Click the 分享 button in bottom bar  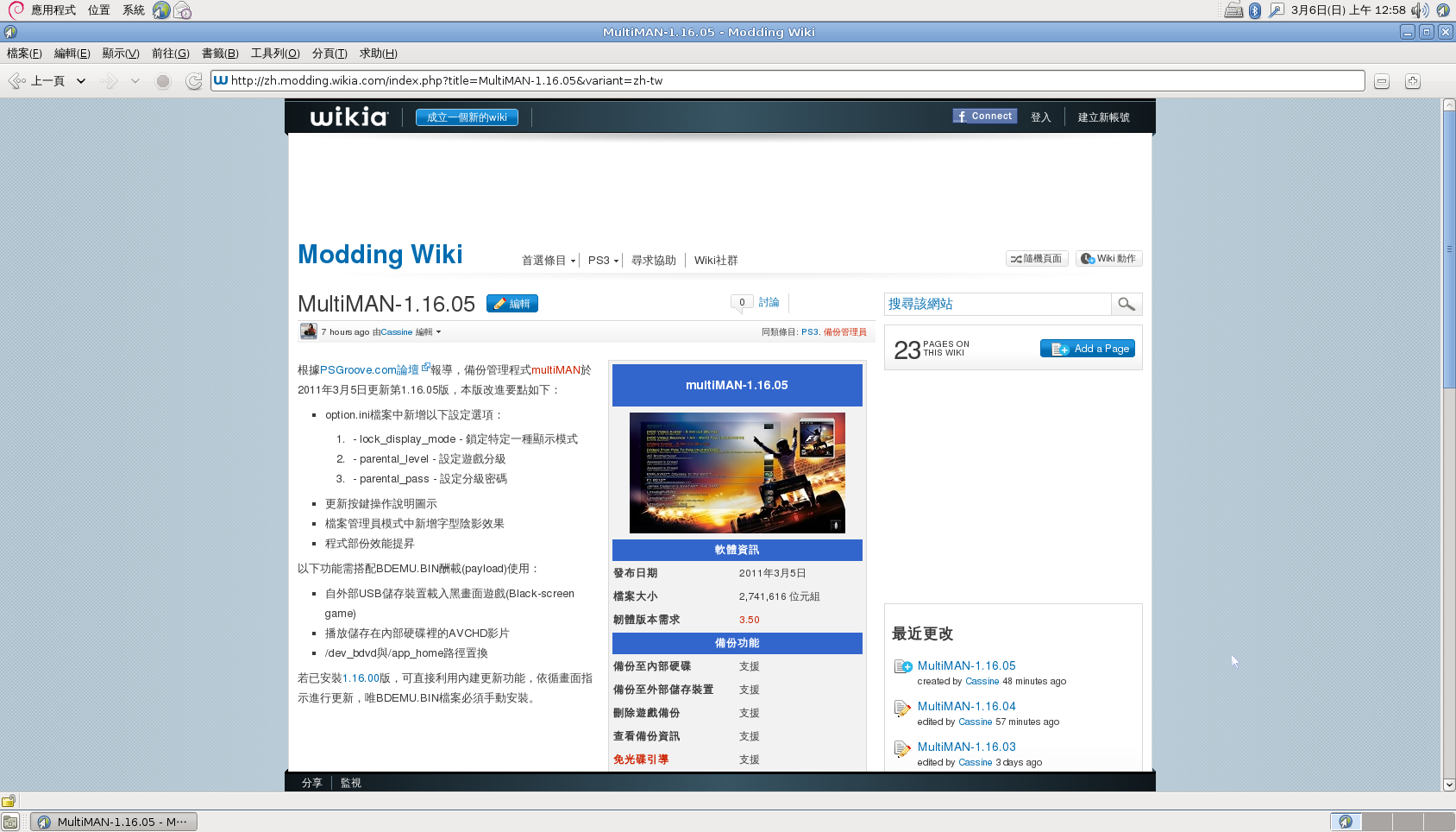pyautogui.click(x=312, y=783)
